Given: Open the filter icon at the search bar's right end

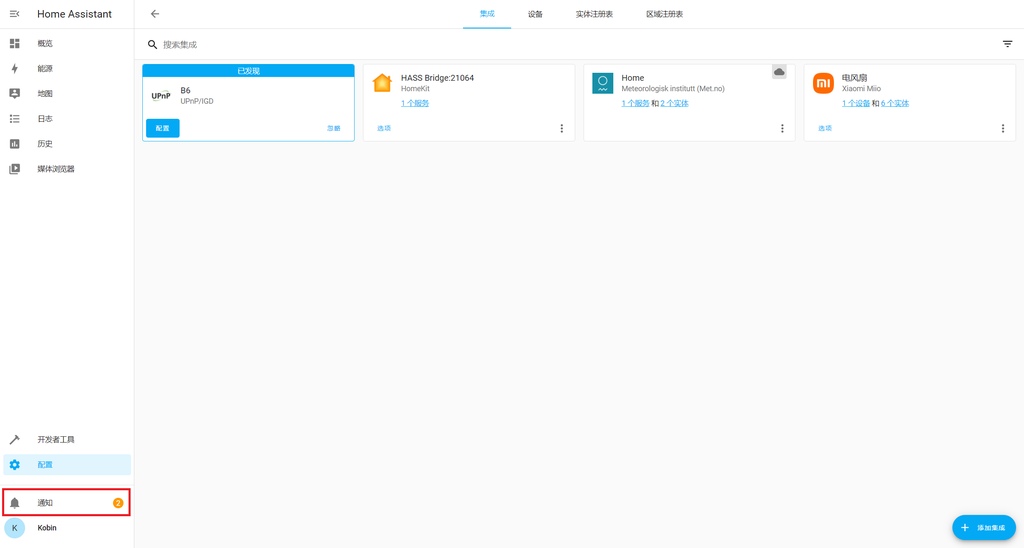Looking at the screenshot, I should (x=1007, y=44).
